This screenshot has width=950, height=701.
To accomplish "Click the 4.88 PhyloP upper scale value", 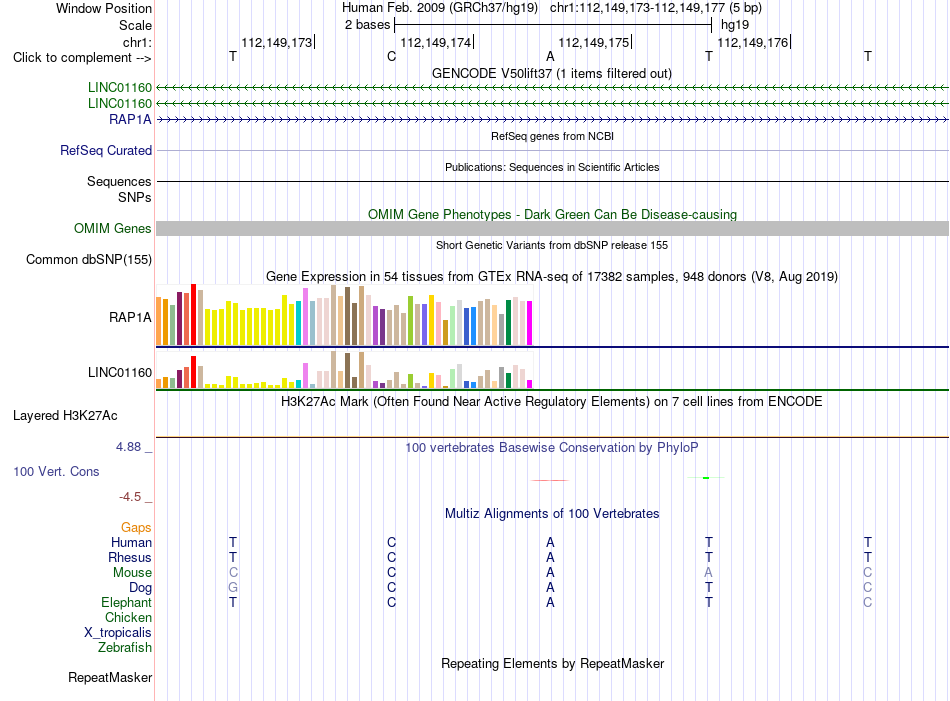I will [128, 447].
